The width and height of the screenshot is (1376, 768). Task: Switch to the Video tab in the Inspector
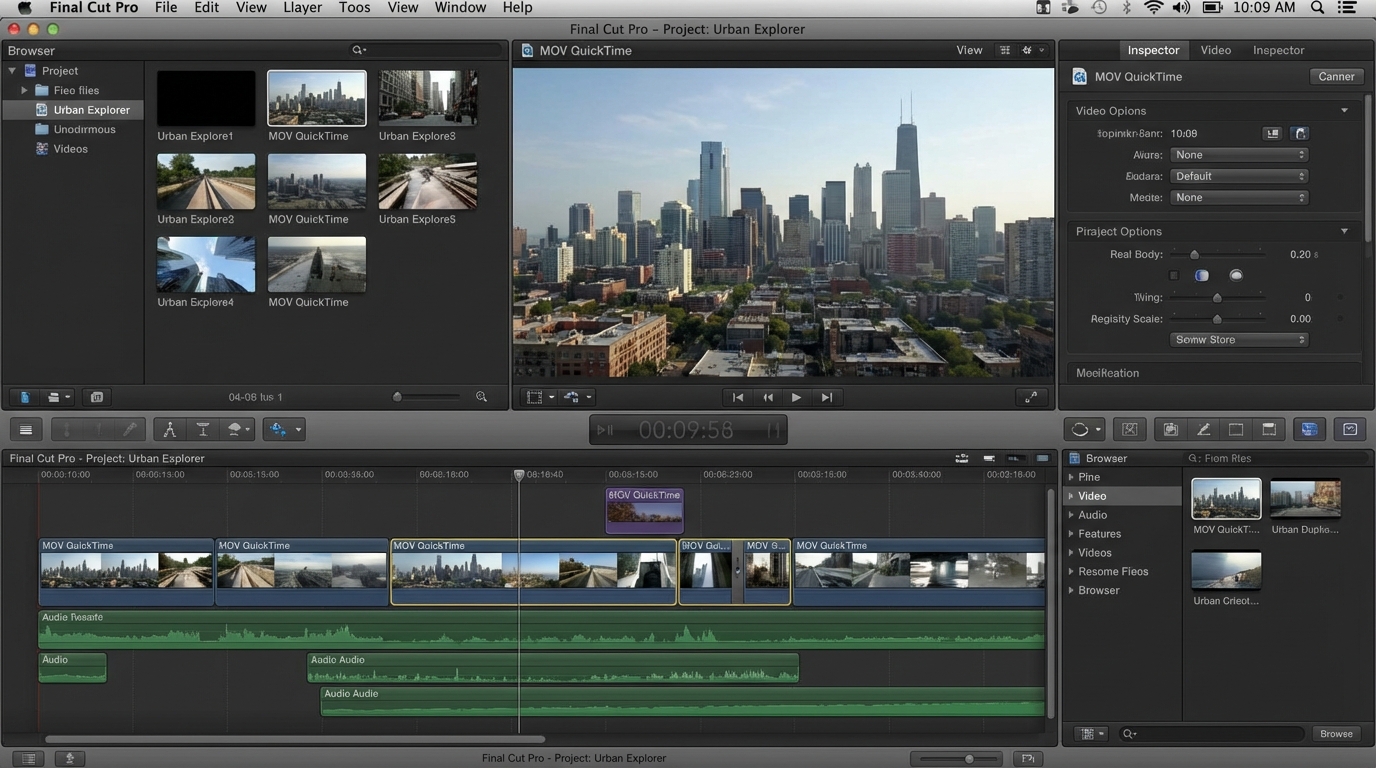[x=1216, y=50]
